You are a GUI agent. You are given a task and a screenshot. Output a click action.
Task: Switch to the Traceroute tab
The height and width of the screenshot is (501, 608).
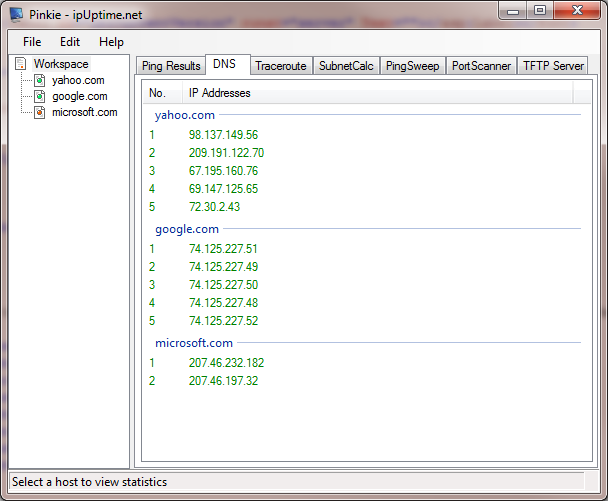point(281,66)
